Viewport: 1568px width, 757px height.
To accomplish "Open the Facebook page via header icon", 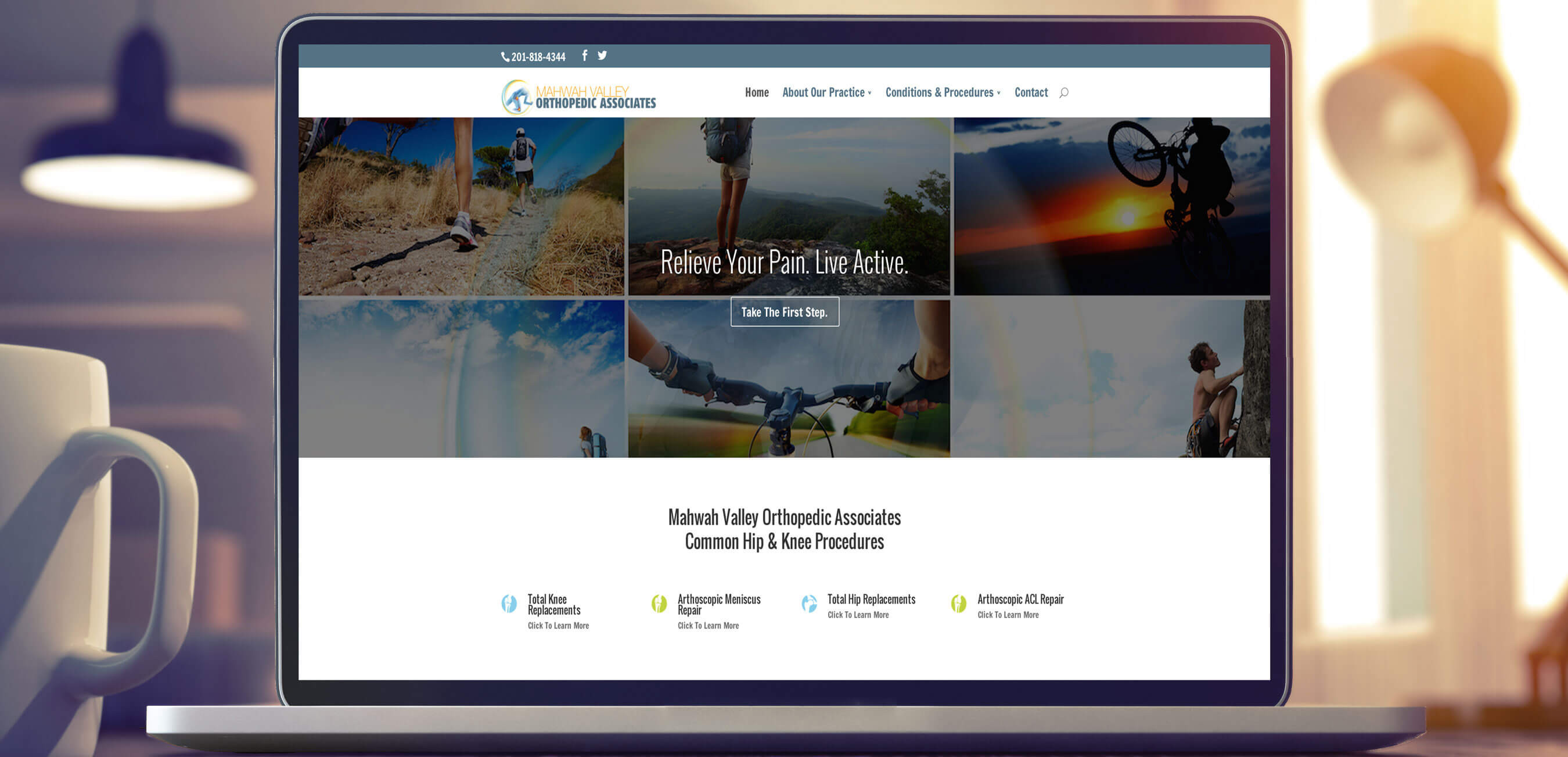I will pos(584,55).
